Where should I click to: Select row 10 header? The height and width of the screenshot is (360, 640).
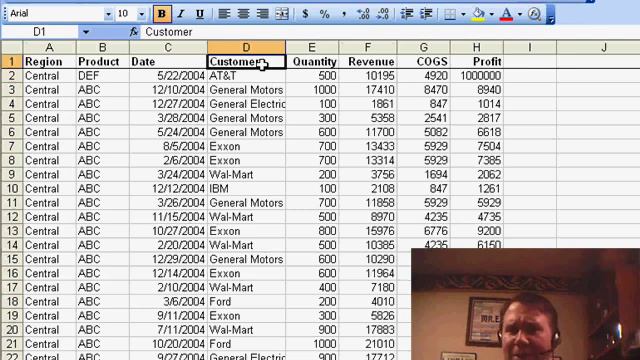click(x=12, y=189)
